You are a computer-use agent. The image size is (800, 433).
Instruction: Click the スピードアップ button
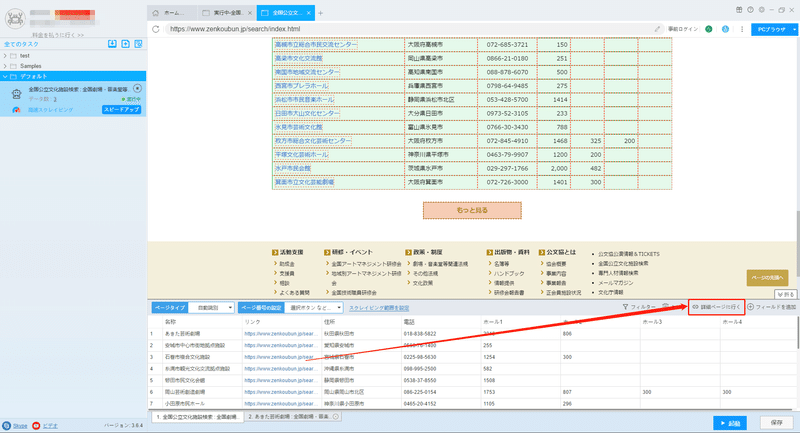coord(121,110)
